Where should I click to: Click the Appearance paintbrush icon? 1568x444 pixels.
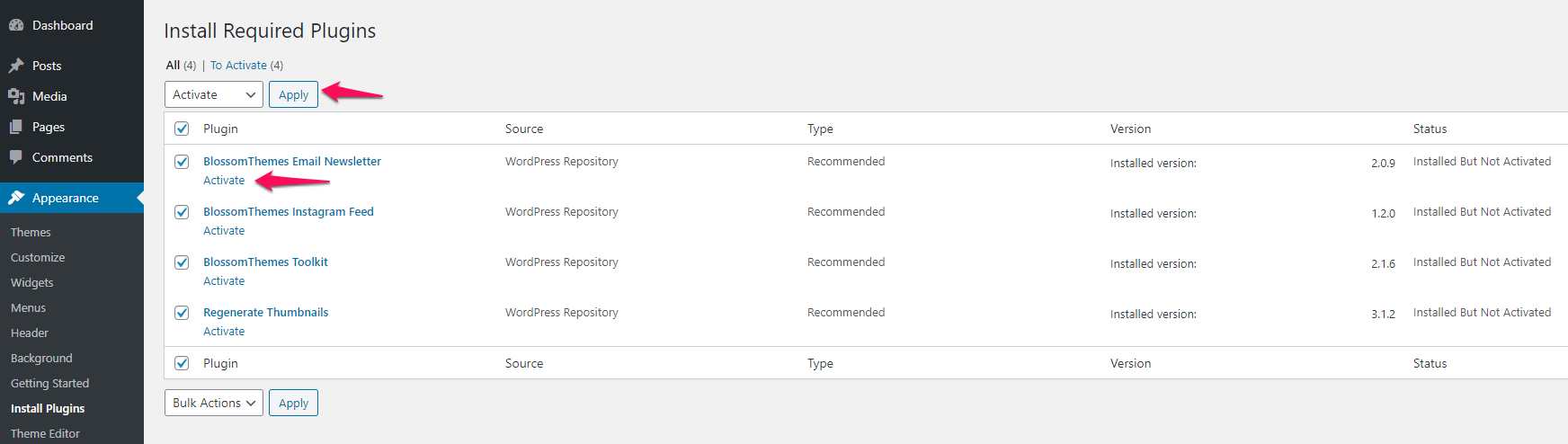(16, 198)
